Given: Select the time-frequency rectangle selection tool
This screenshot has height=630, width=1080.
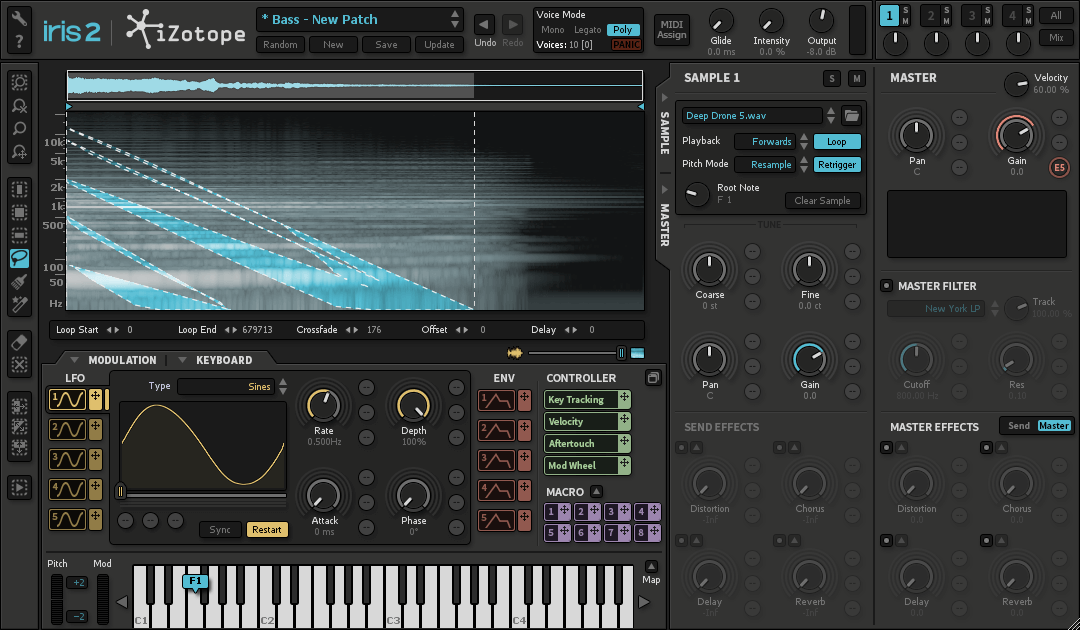Looking at the screenshot, I should pos(19,213).
